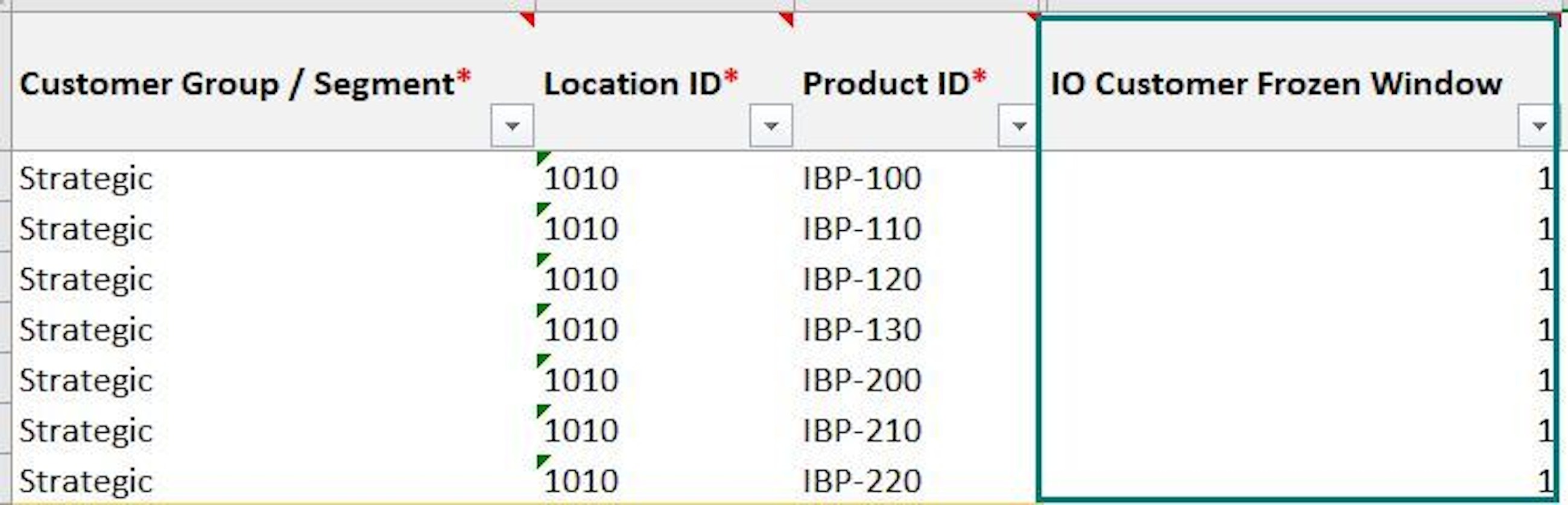Click product cell IBP-200
The image size is (1568, 505).
pos(861,380)
